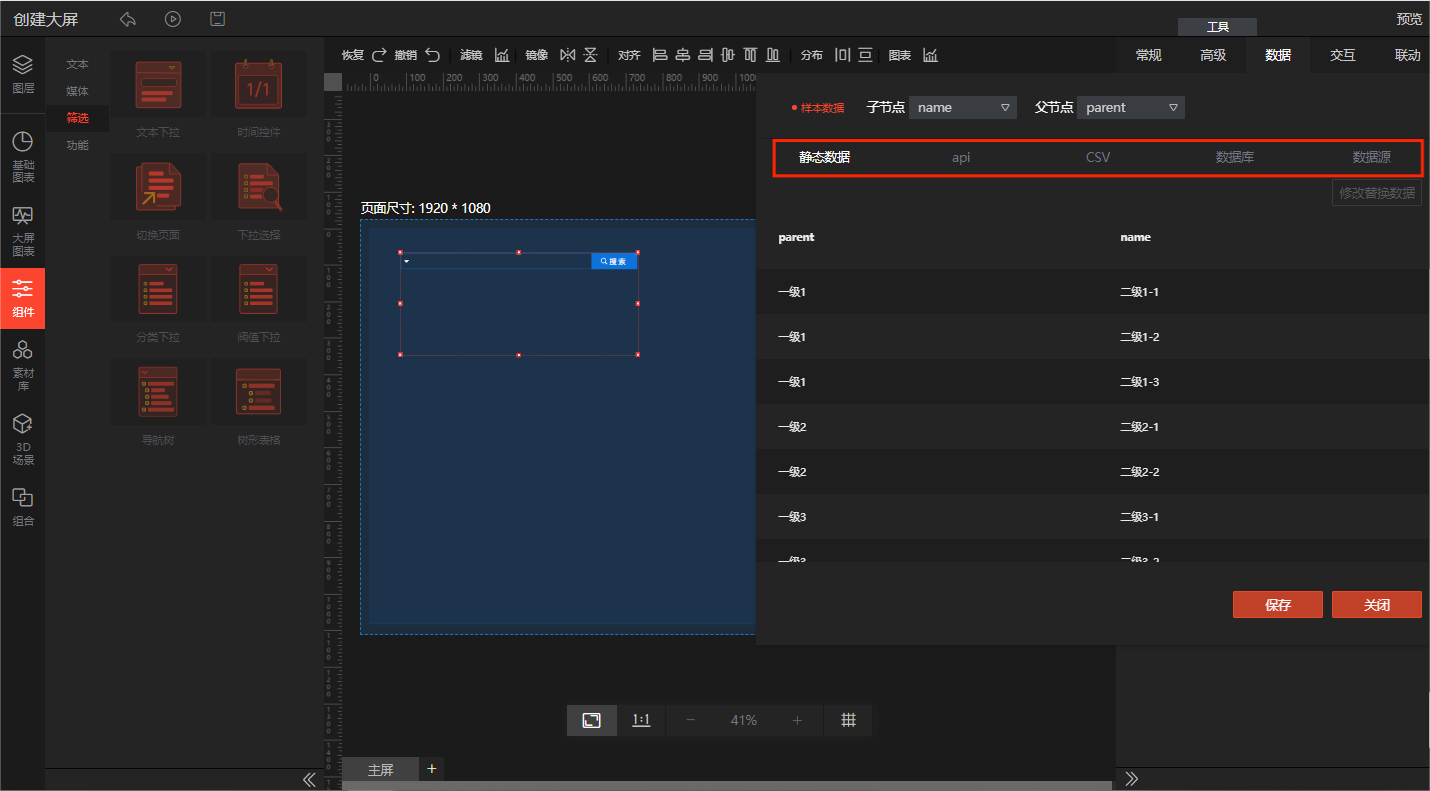This screenshot has height=791, width=1430.
Task: Align selected items to left edge
Action: pyautogui.click(x=659, y=55)
